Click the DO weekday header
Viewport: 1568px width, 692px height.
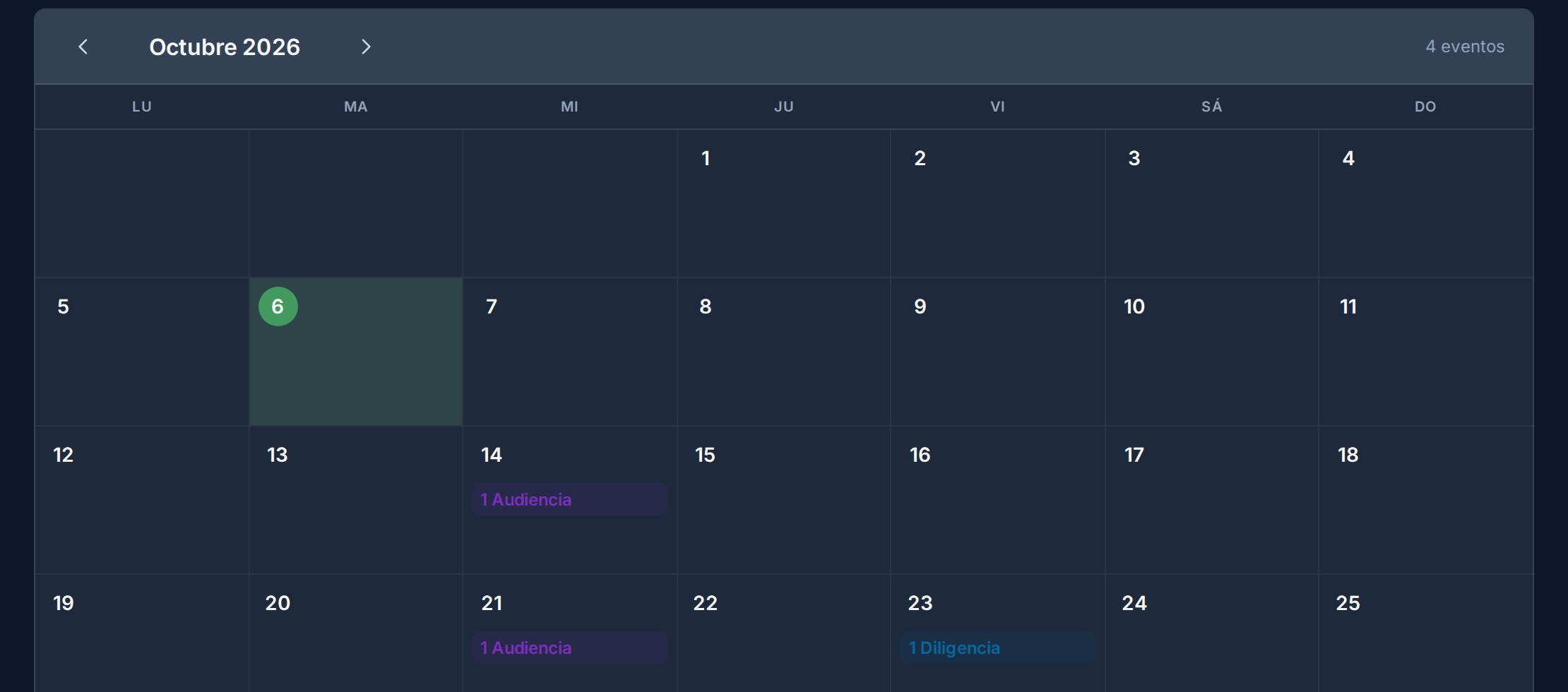click(1425, 107)
